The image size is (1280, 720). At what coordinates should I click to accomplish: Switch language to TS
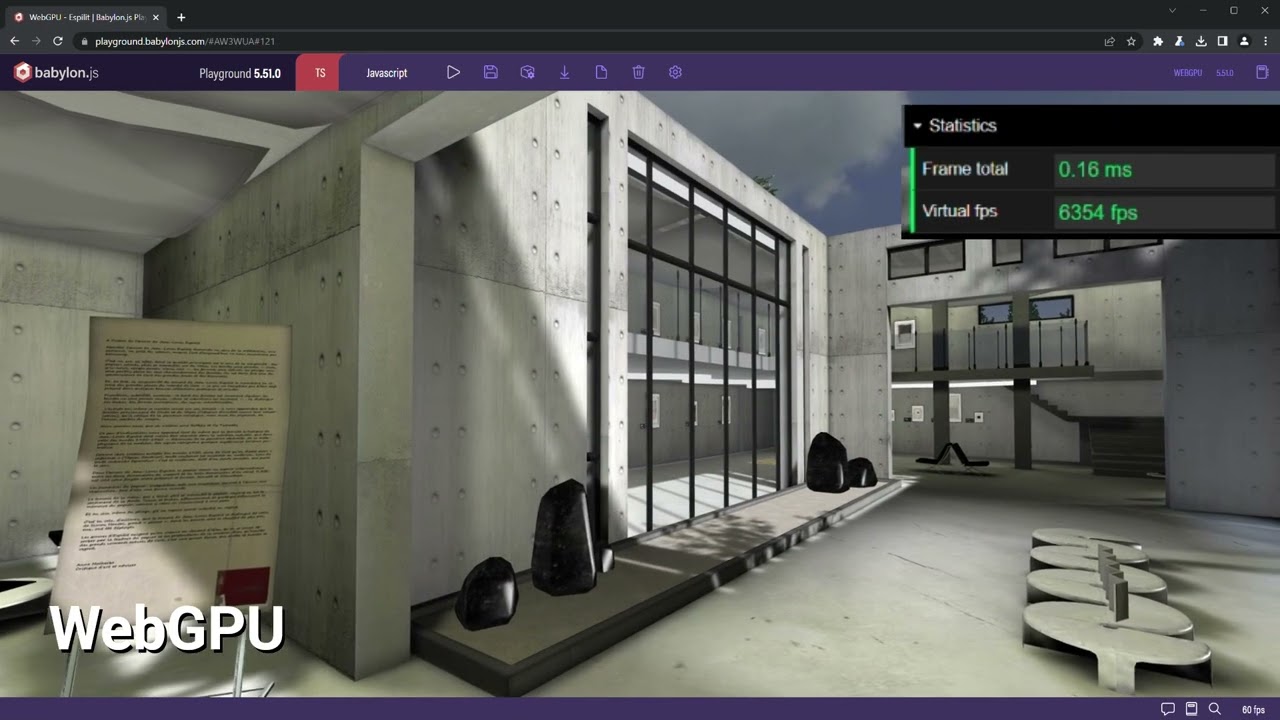pos(320,73)
